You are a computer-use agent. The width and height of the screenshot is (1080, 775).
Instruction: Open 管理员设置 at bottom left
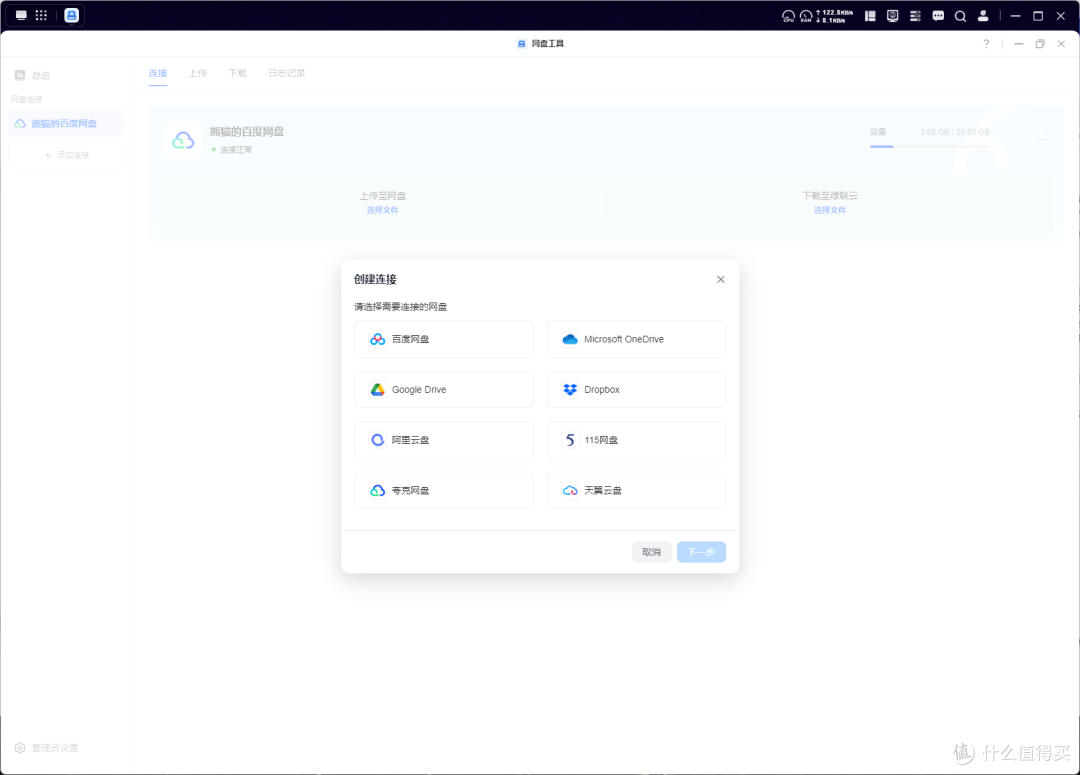(x=47, y=747)
